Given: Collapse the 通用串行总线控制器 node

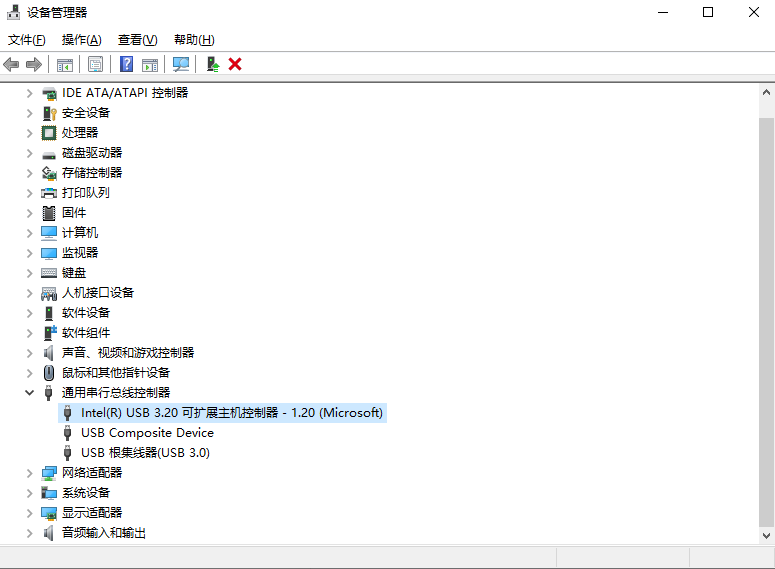Looking at the screenshot, I should (x=30, y=393).
